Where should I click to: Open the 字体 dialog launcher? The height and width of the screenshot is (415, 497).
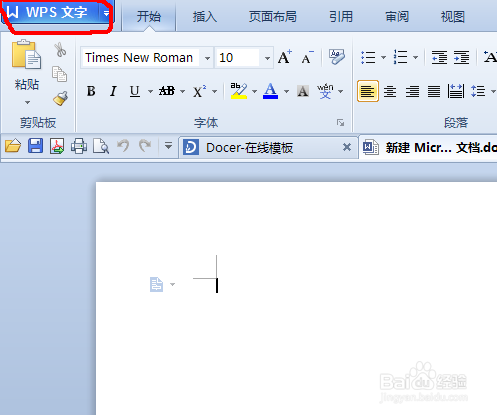point(340,123)
